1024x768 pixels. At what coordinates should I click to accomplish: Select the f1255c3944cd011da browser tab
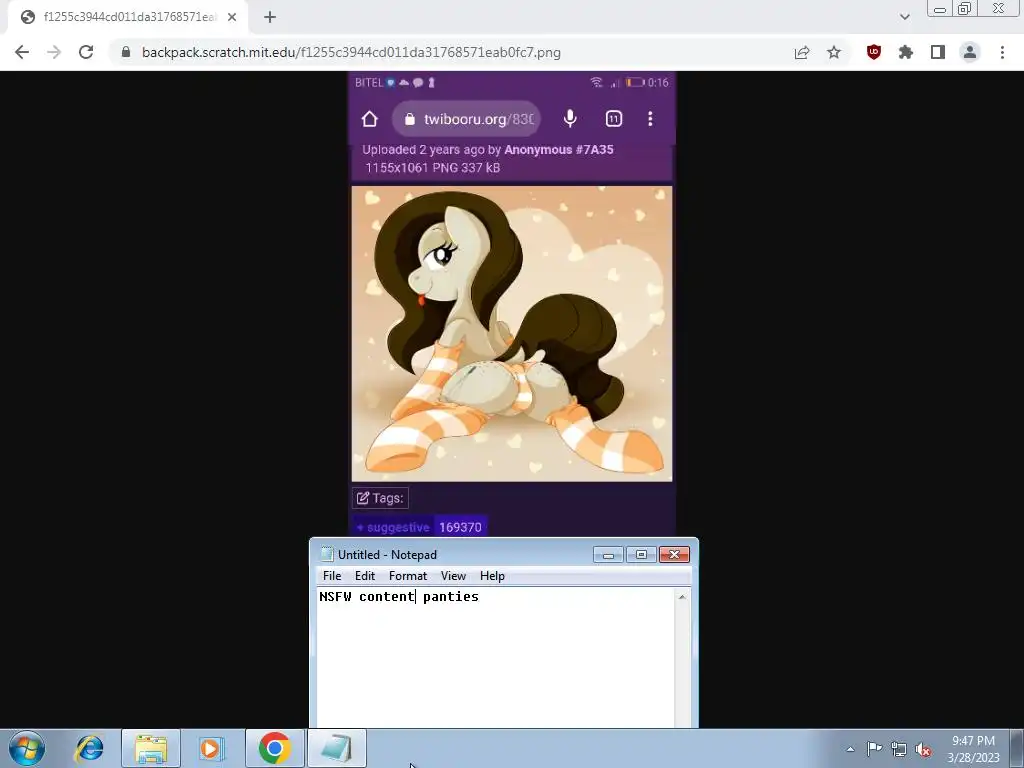pos(129,17)
